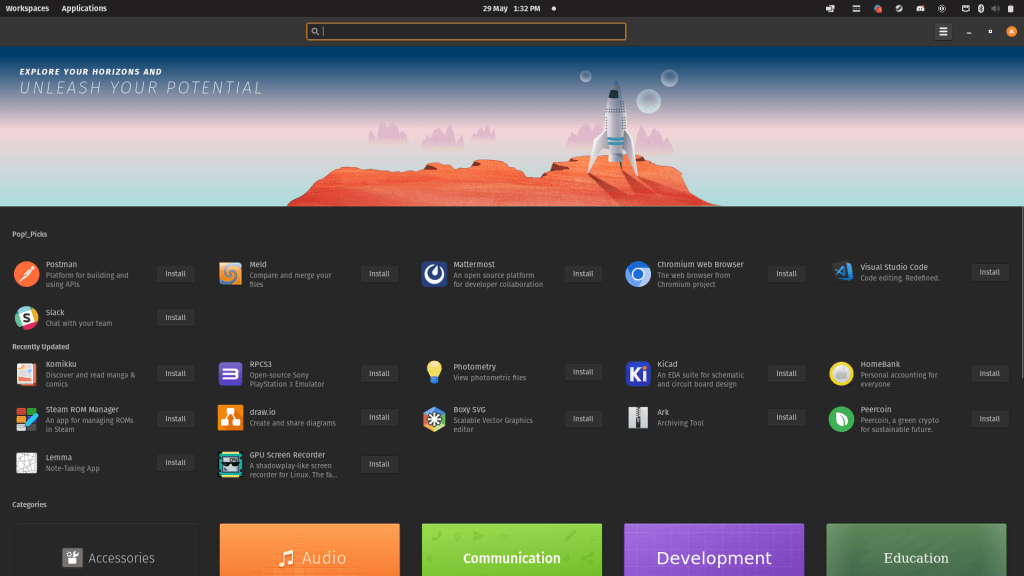Image resolution: width=1024 pixels, height=576 pixels.
Task: Open the HomeBank coin icon
Action: pyautogui.click(x=841, y=374)
